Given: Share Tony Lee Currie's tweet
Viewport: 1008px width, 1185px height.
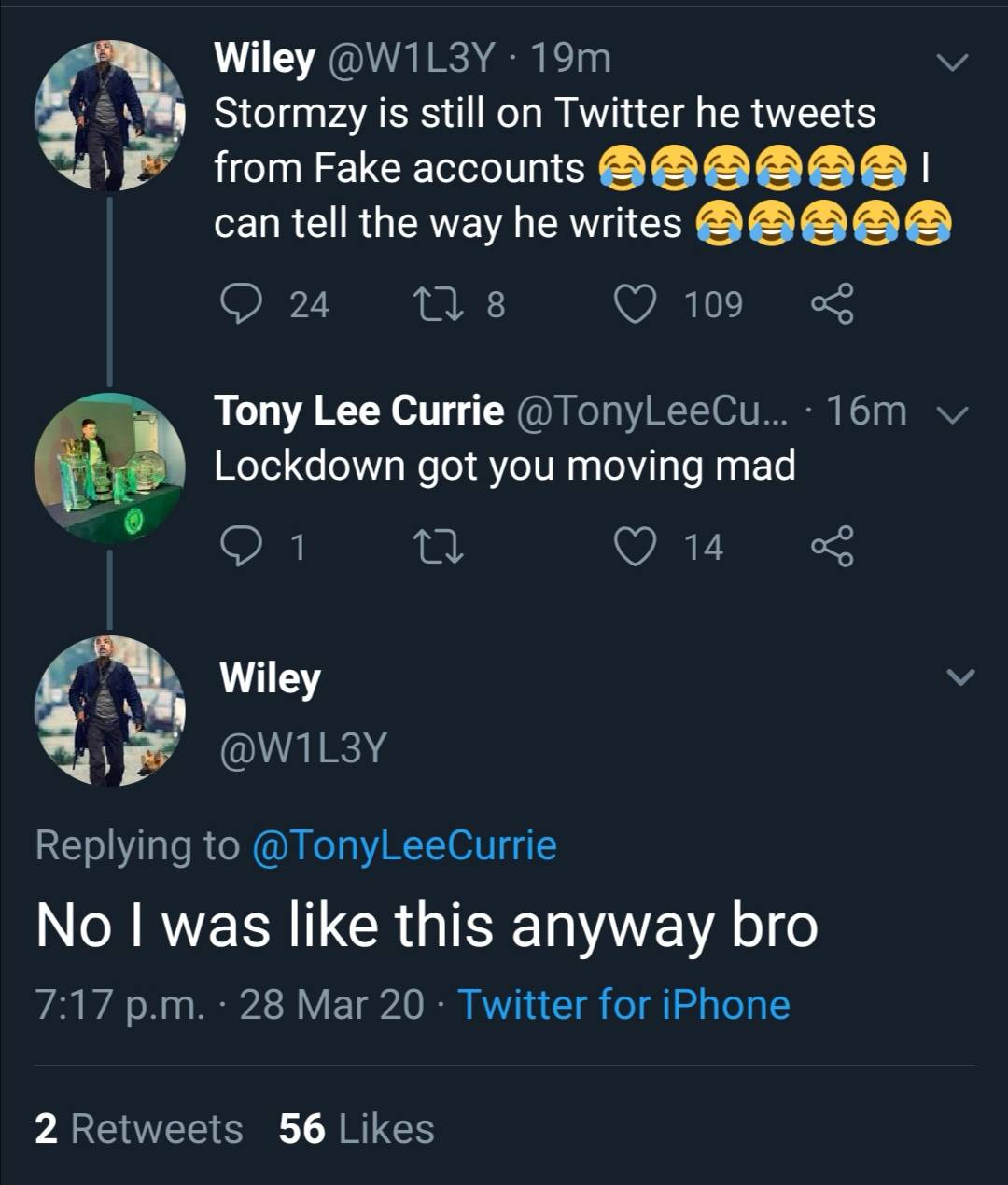Looking at the screenshot, I should 832,547.
